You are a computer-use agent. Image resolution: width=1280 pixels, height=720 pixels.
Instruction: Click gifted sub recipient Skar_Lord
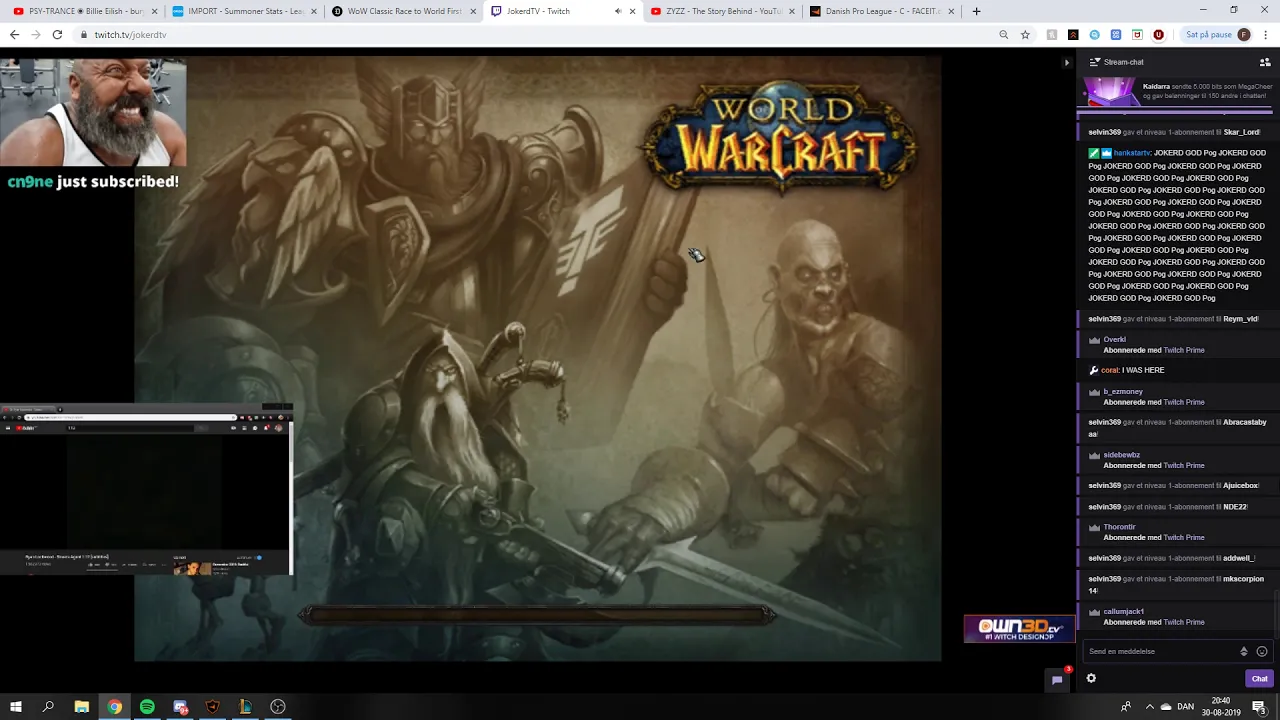pos(1241,132)
